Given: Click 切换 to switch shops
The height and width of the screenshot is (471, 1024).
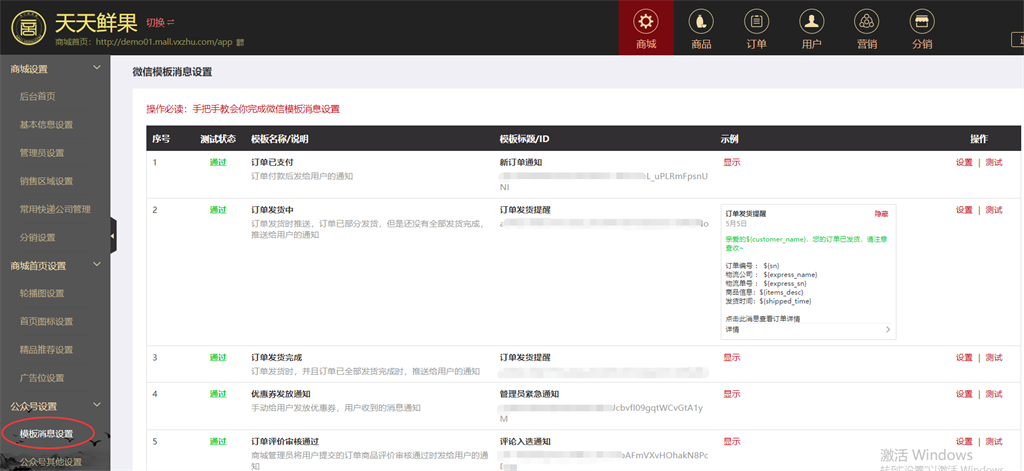Looking at the screenshot, I should [x=159, y=22].
